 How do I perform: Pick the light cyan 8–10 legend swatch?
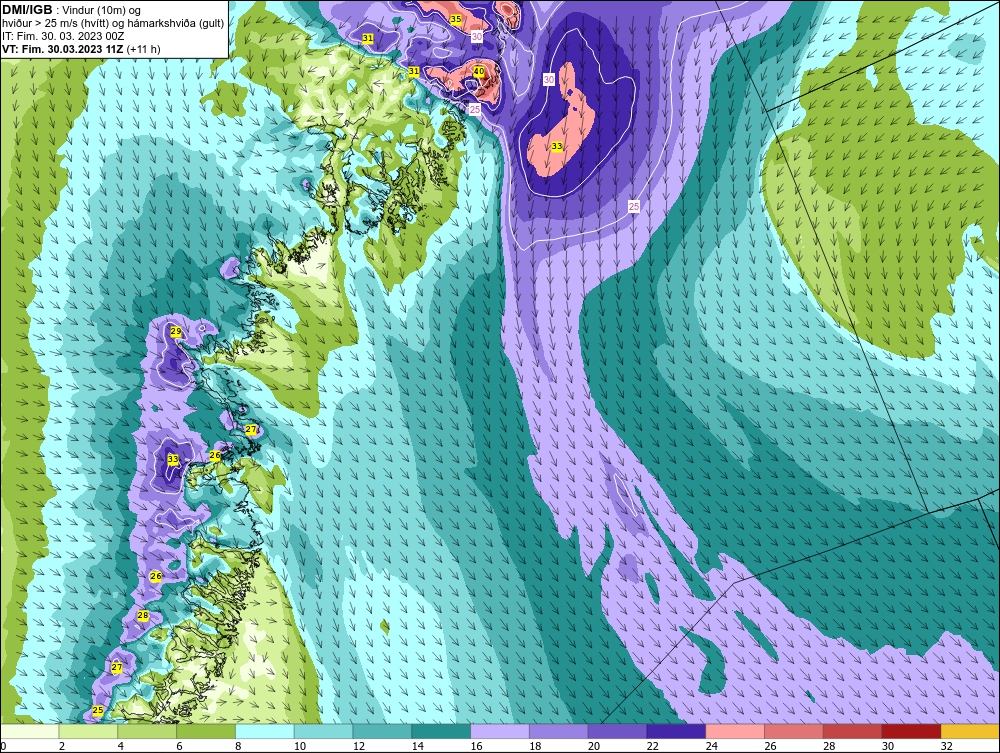(265, 731)
